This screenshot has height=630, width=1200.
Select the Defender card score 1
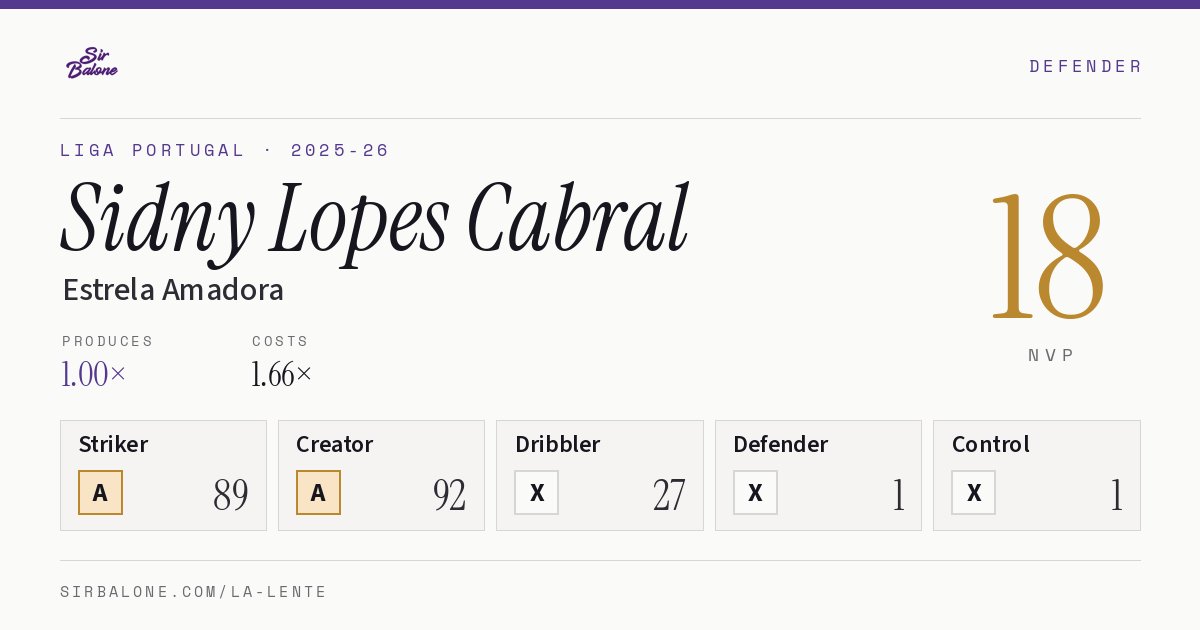tap(898, 495)
